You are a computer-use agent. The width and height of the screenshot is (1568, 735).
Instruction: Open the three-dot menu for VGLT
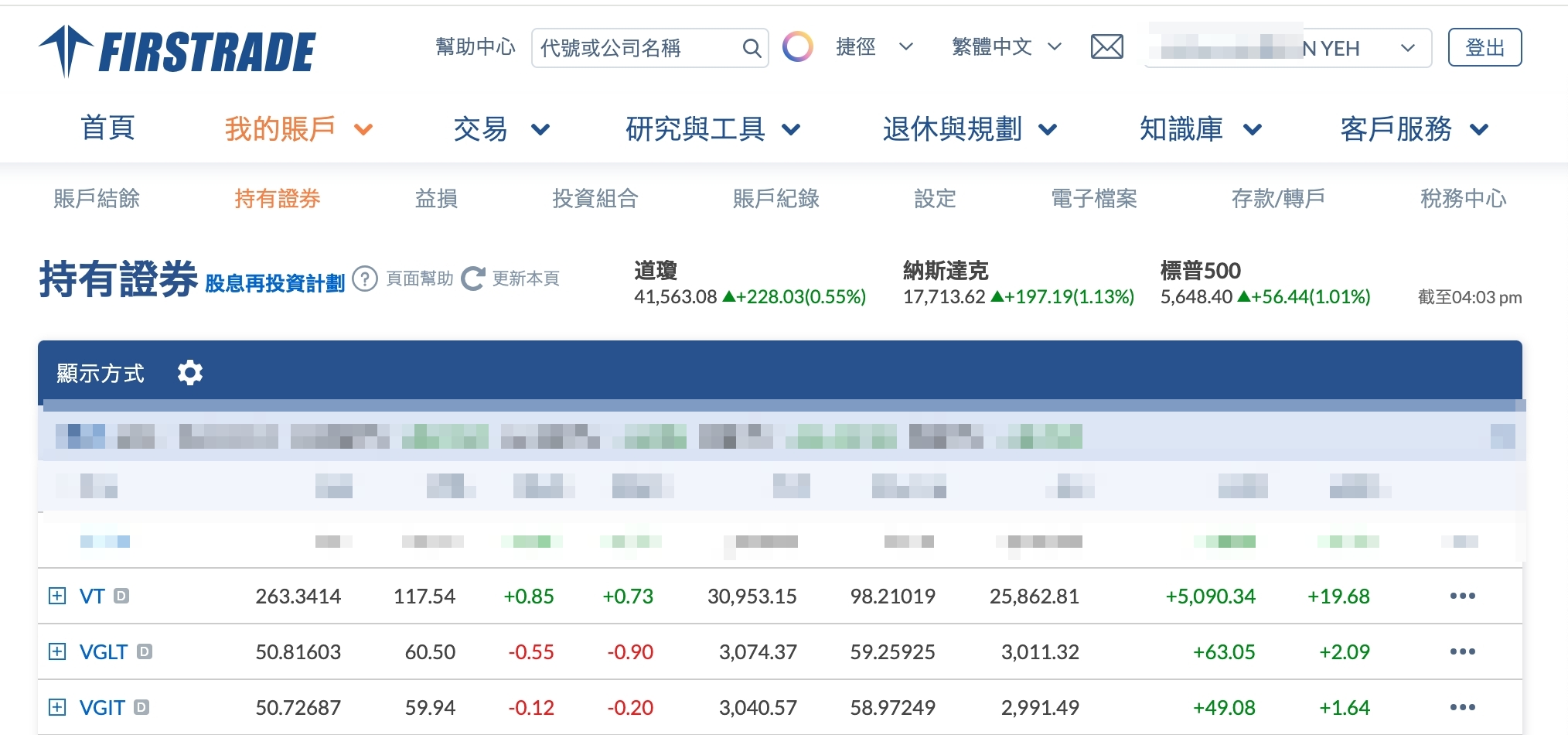pos(1462,651)
